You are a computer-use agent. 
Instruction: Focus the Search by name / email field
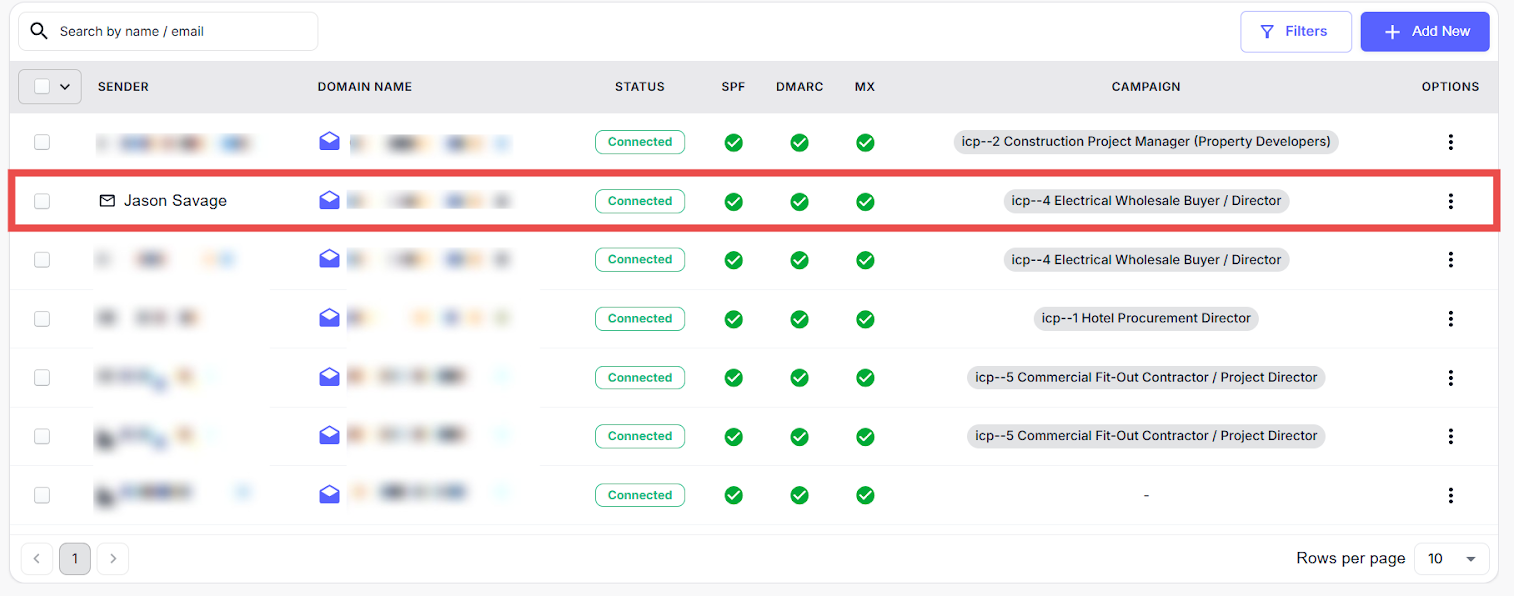[x=180, y=31]
